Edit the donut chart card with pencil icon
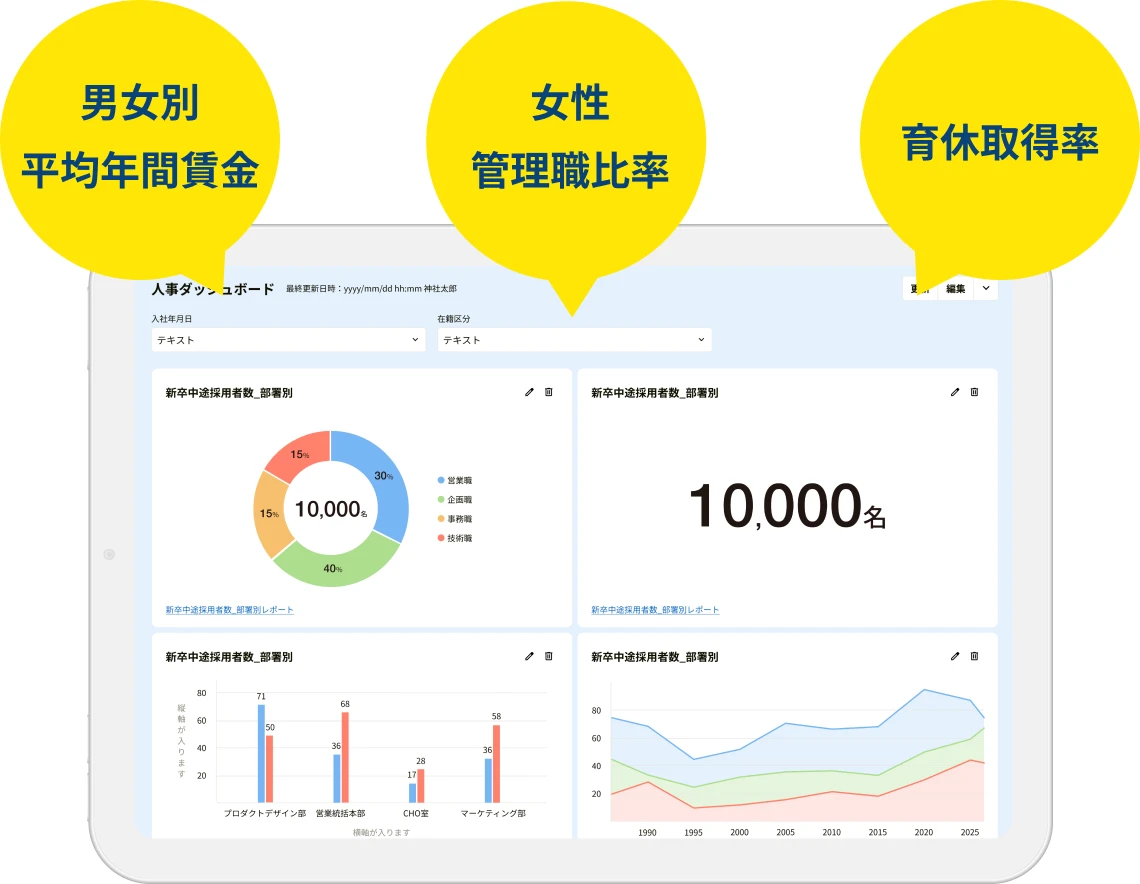1140x884 pixels. click(x=529, y=393)
